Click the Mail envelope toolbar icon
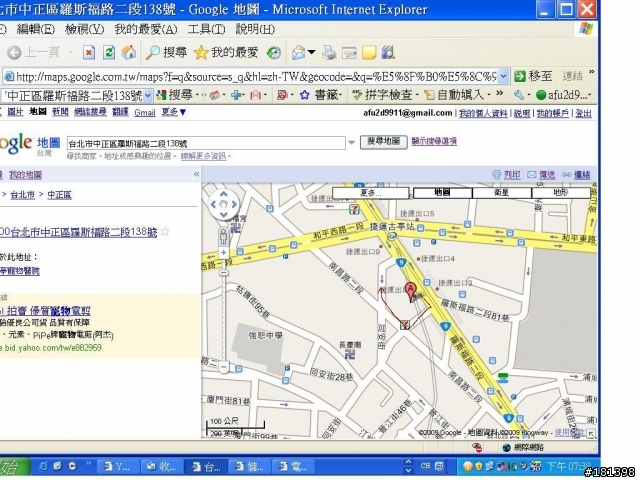Viewport: 640px width, 480px height. pos(298,52)
